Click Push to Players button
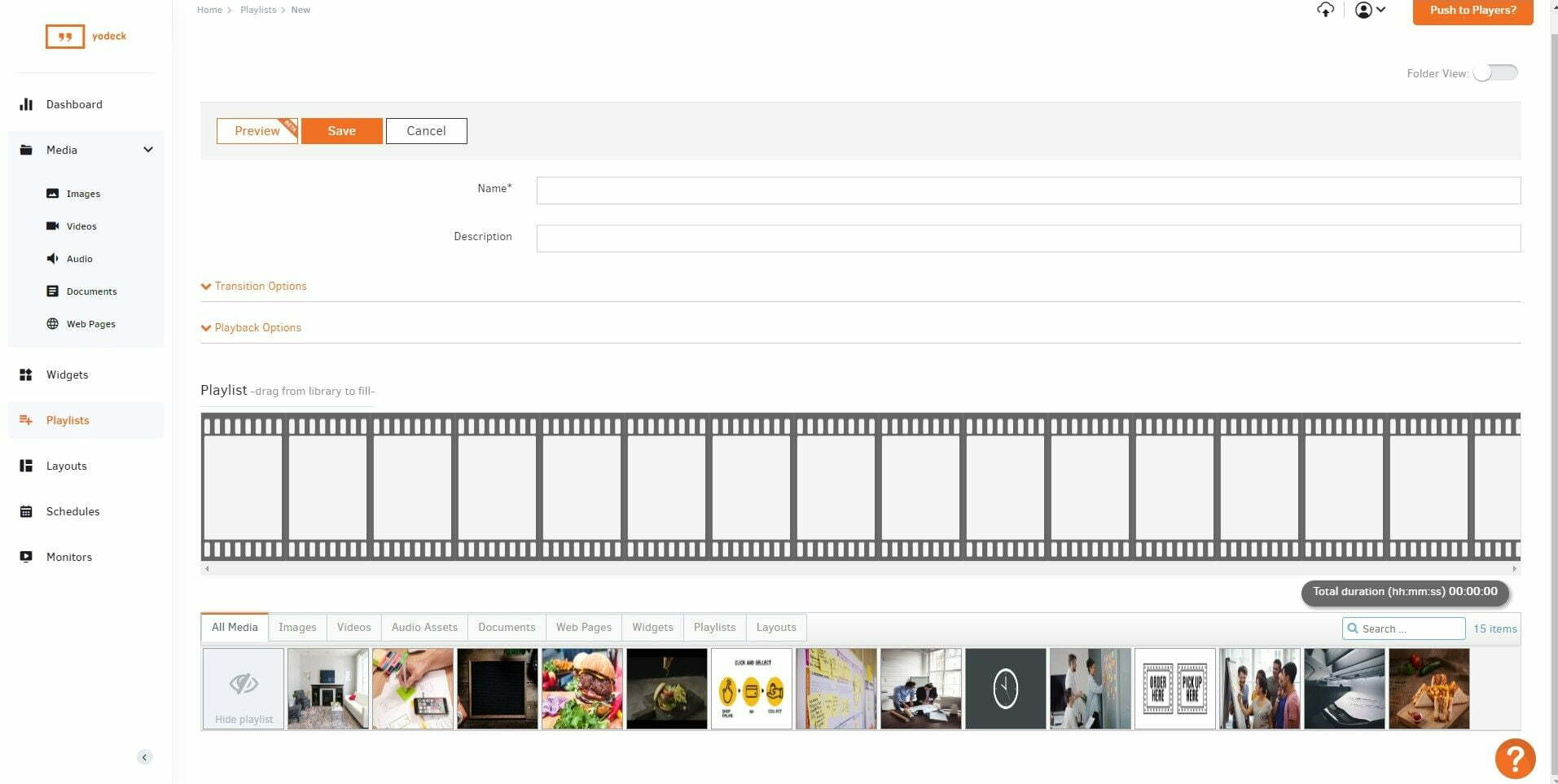 (x=1472, y=11)
